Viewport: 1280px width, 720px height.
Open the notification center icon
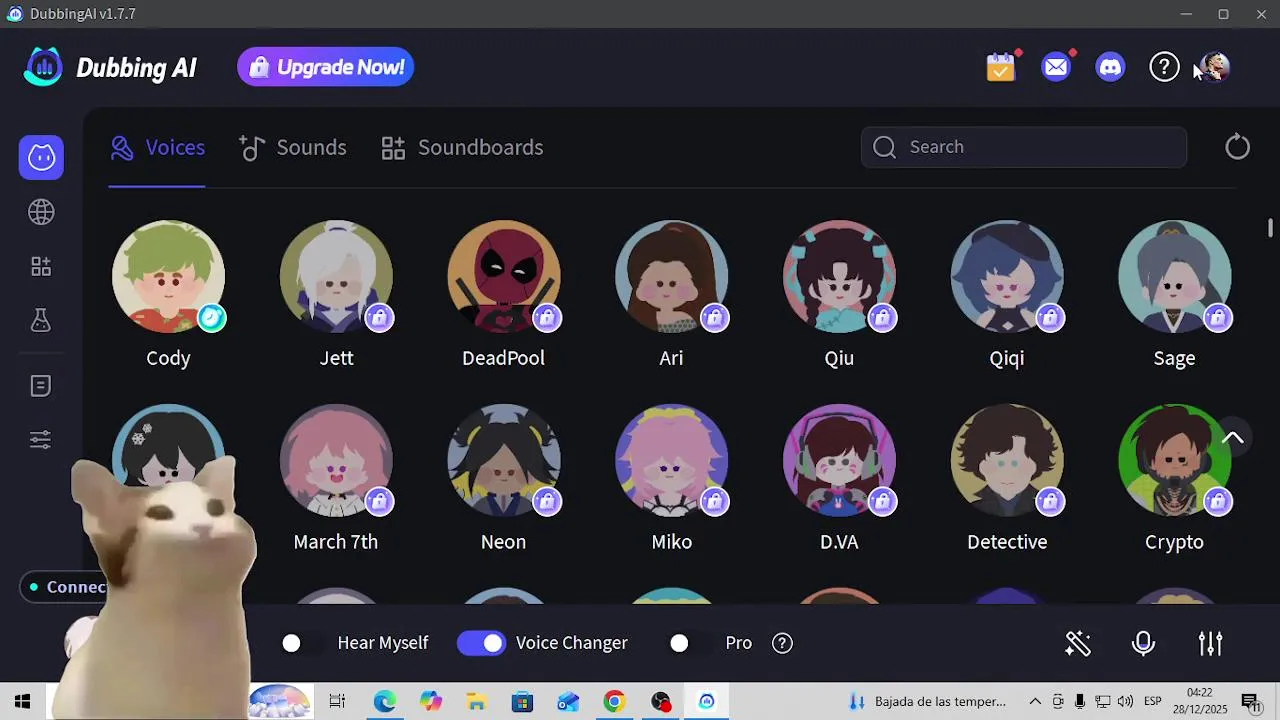click(x=1249, y=702)
